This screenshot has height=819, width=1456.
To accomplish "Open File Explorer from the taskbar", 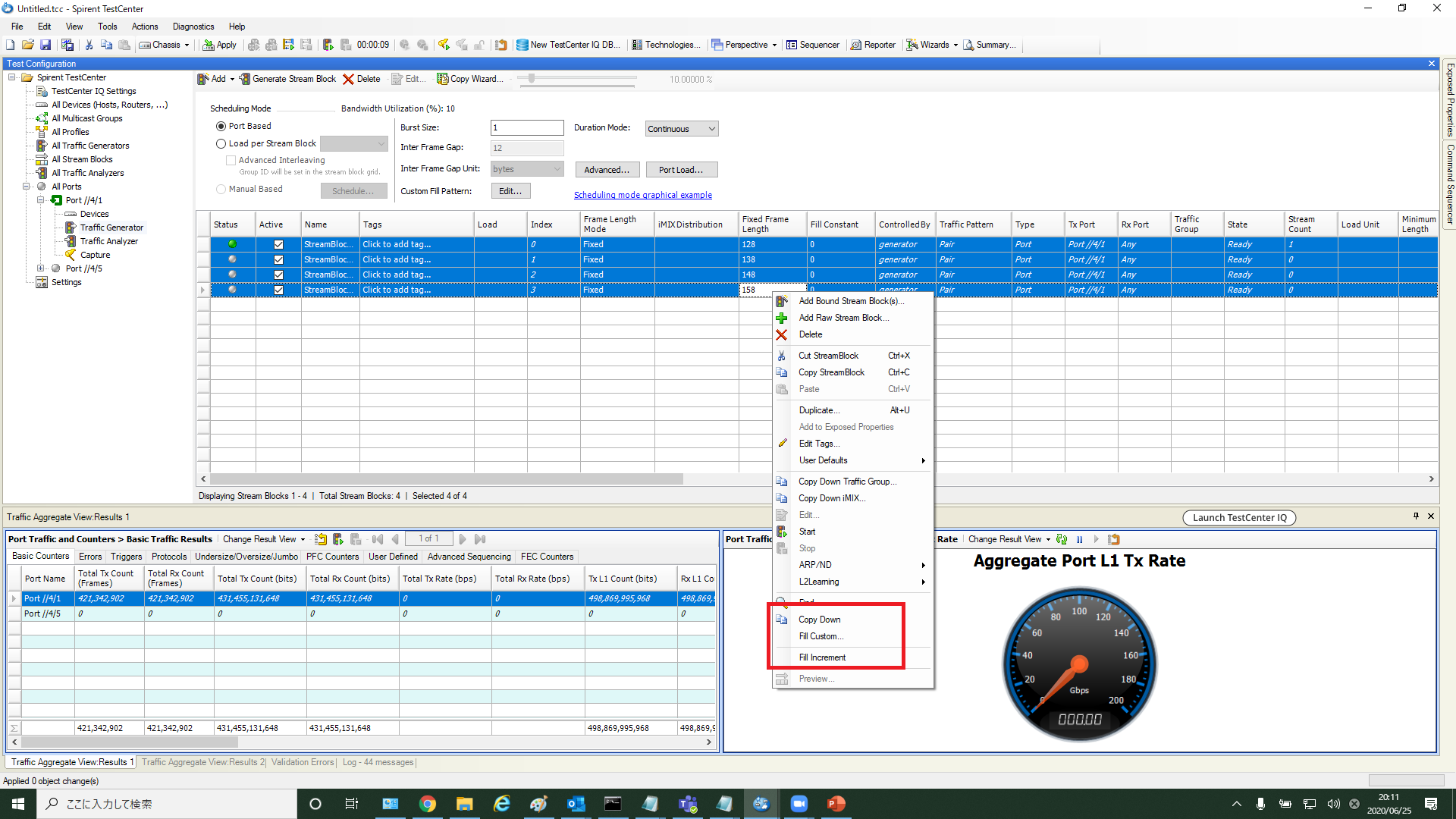I will click(x=464, y=804).
